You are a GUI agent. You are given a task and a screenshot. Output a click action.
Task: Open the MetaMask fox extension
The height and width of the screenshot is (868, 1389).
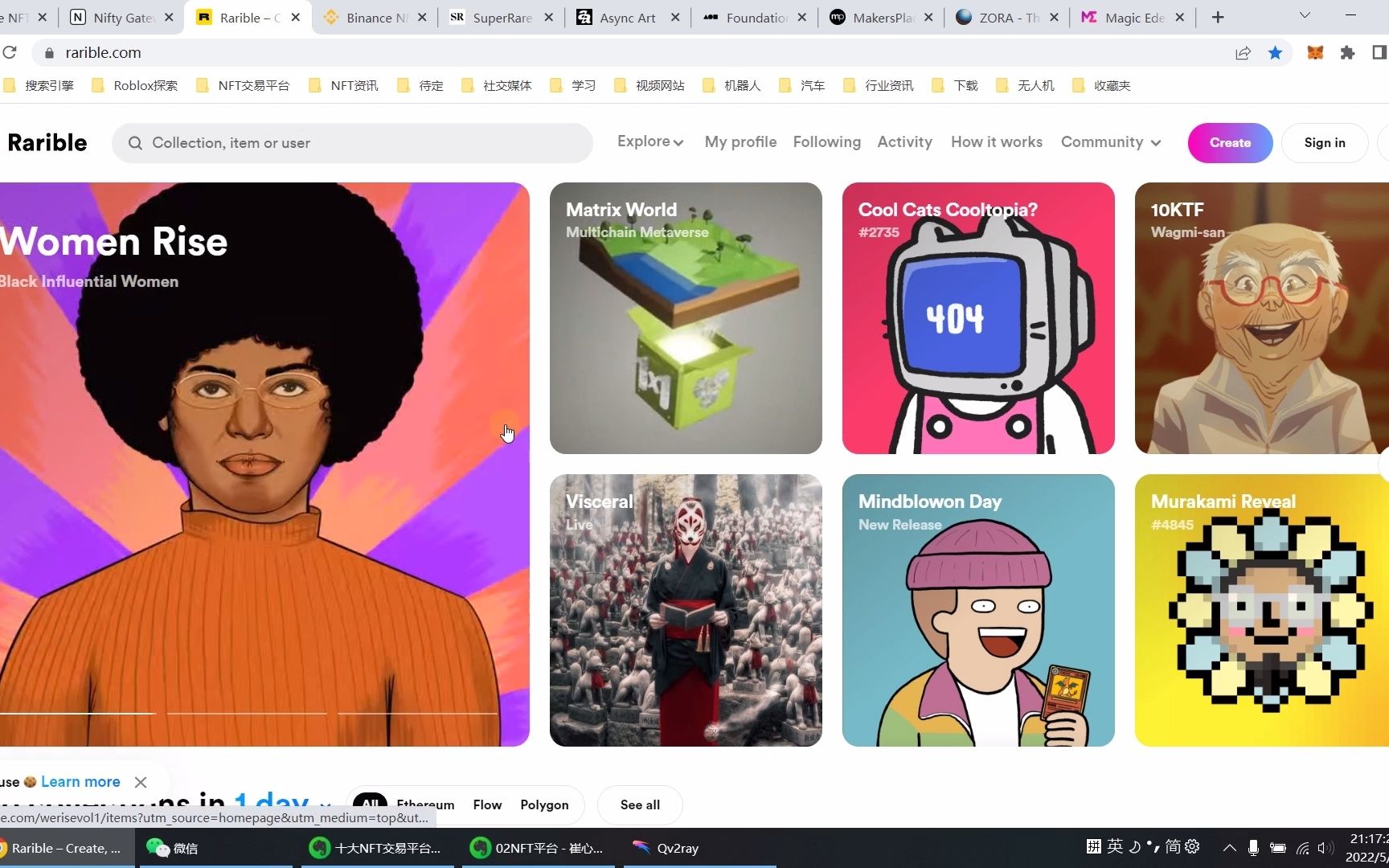click(1315, 53)
